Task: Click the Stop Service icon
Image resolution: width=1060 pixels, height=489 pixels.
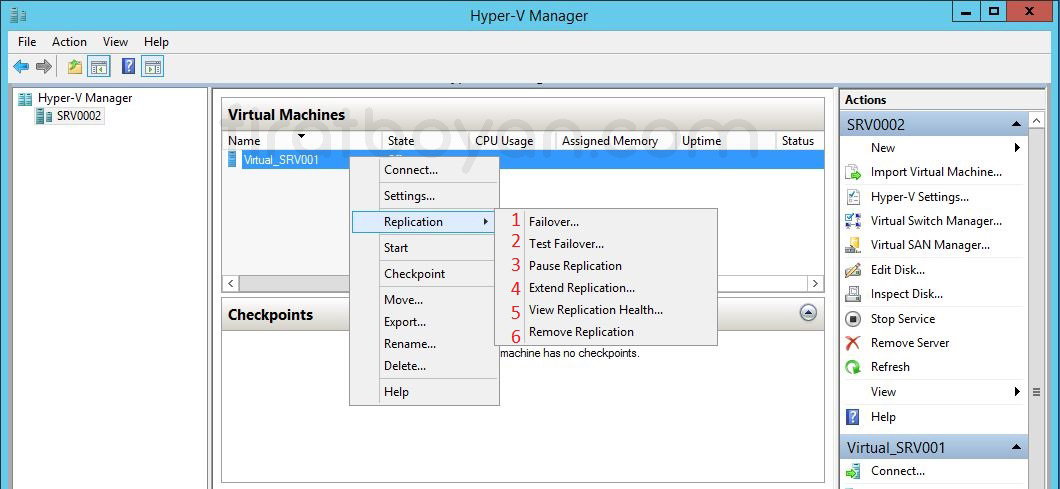Action: point(853,319)
